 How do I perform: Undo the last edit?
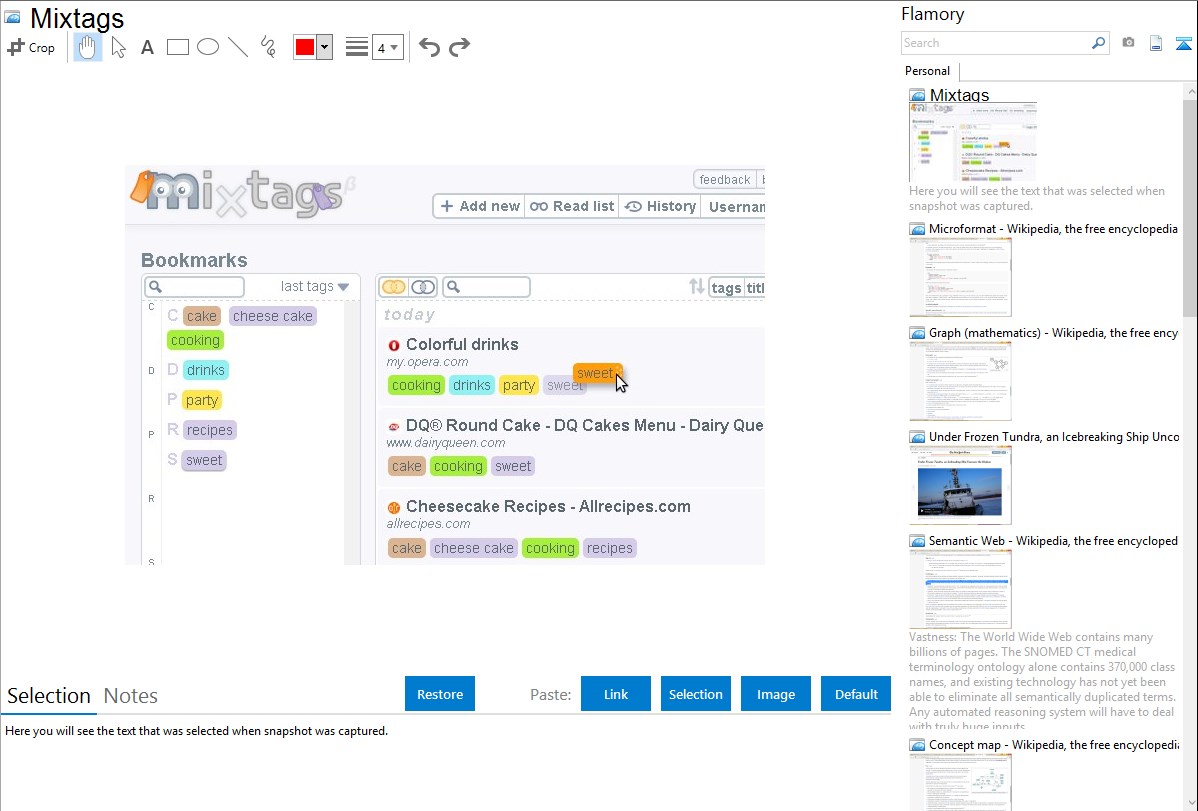[429, 47]
